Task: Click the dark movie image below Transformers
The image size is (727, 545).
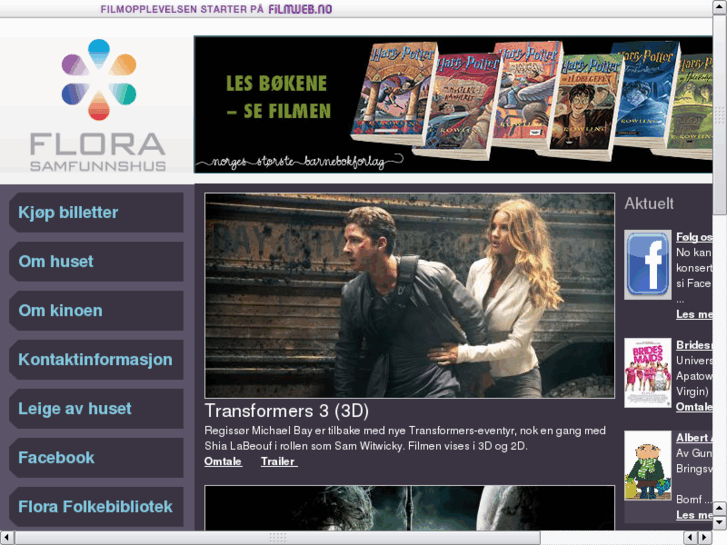Action: [x=409, y=507]
